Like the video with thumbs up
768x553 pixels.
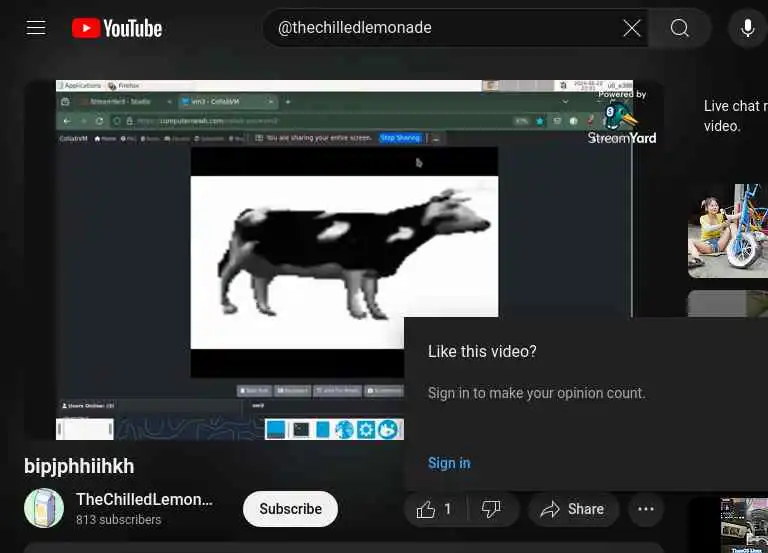(435, 509)
